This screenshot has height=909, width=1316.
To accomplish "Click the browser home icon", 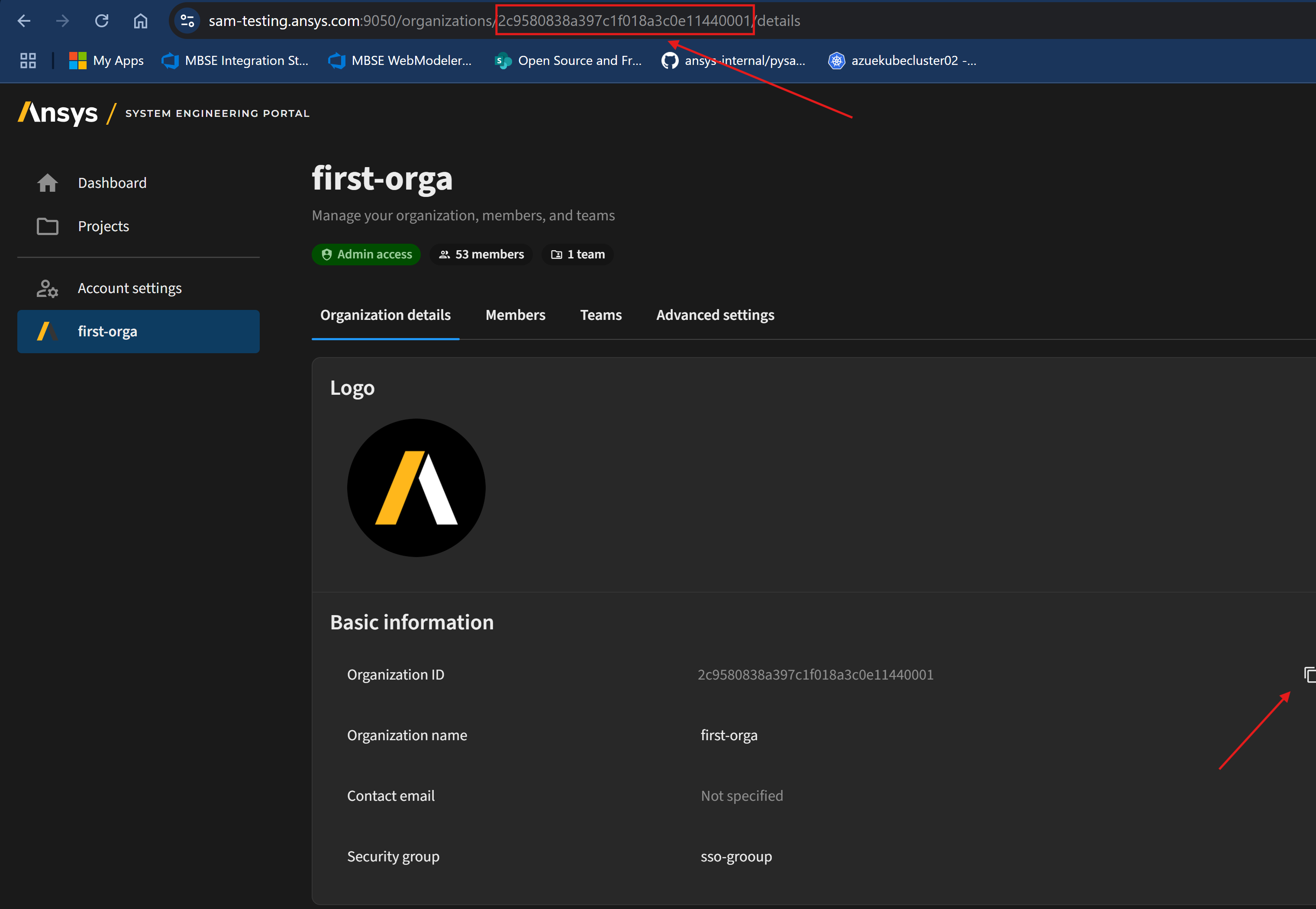I will click(x=140, y=21).
